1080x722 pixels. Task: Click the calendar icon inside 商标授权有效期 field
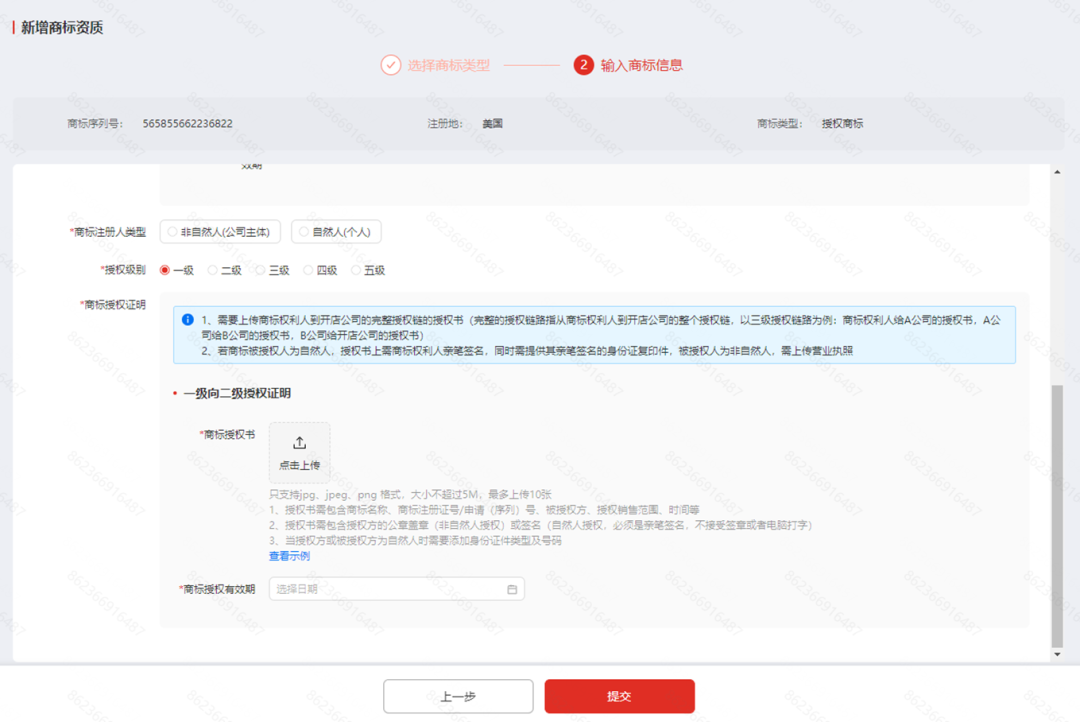point(513,589)
